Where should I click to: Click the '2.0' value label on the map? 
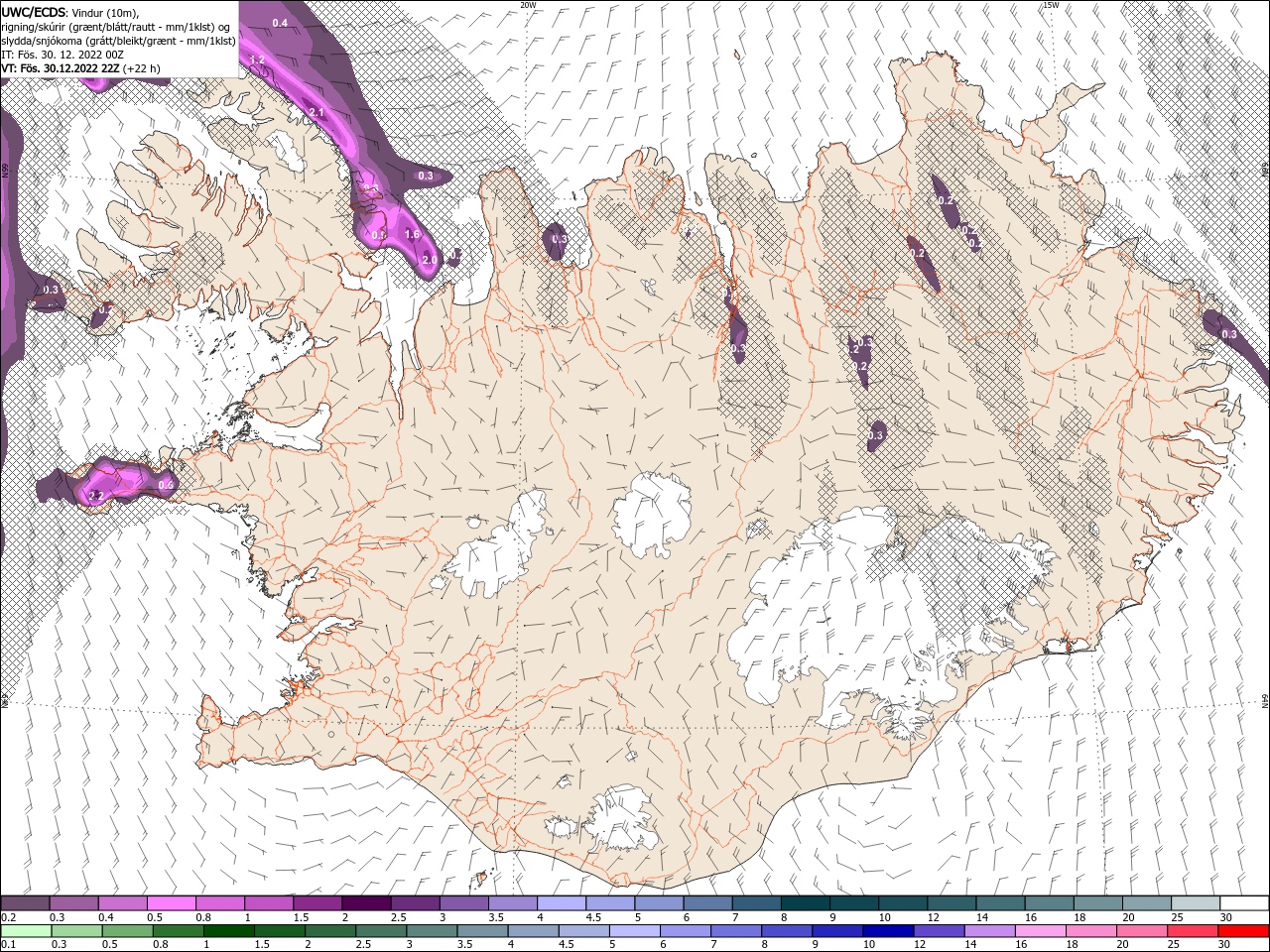coord(430,260)
